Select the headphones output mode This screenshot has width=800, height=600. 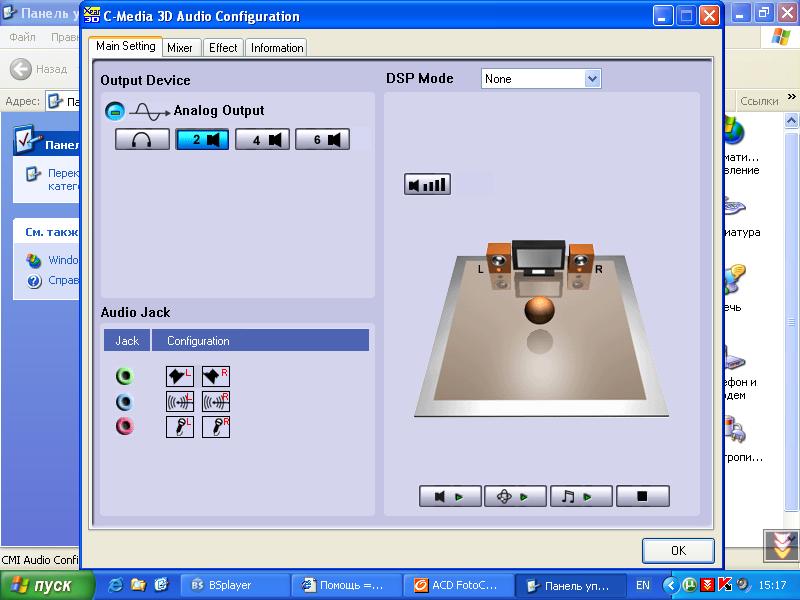point(142,139)
